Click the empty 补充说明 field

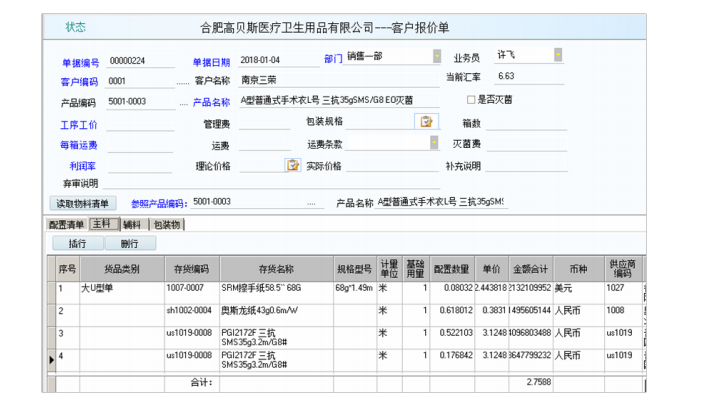526,165
